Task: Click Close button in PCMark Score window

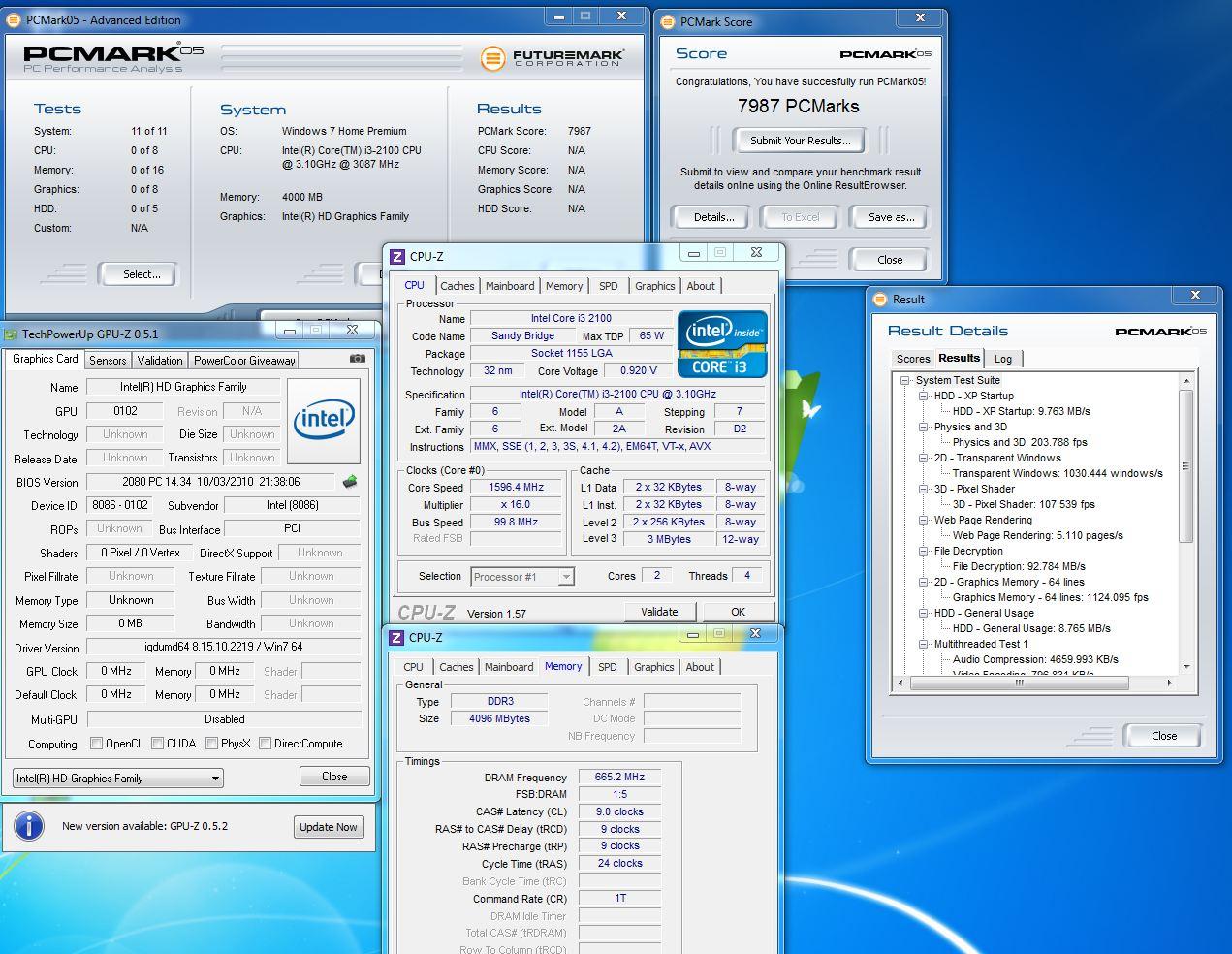Action: click(890, 260)
